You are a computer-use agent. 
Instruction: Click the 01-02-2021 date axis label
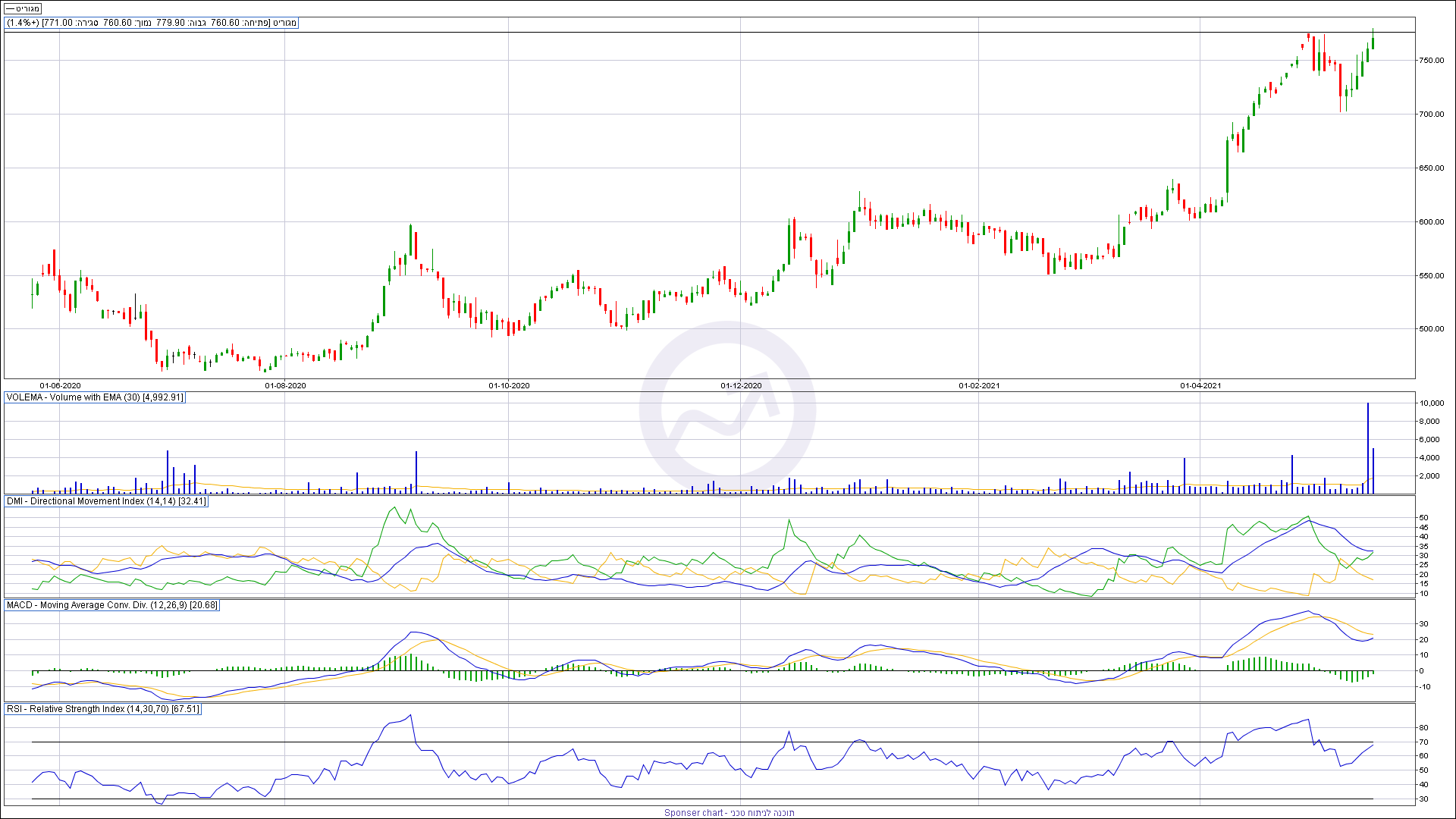[979, 386]
